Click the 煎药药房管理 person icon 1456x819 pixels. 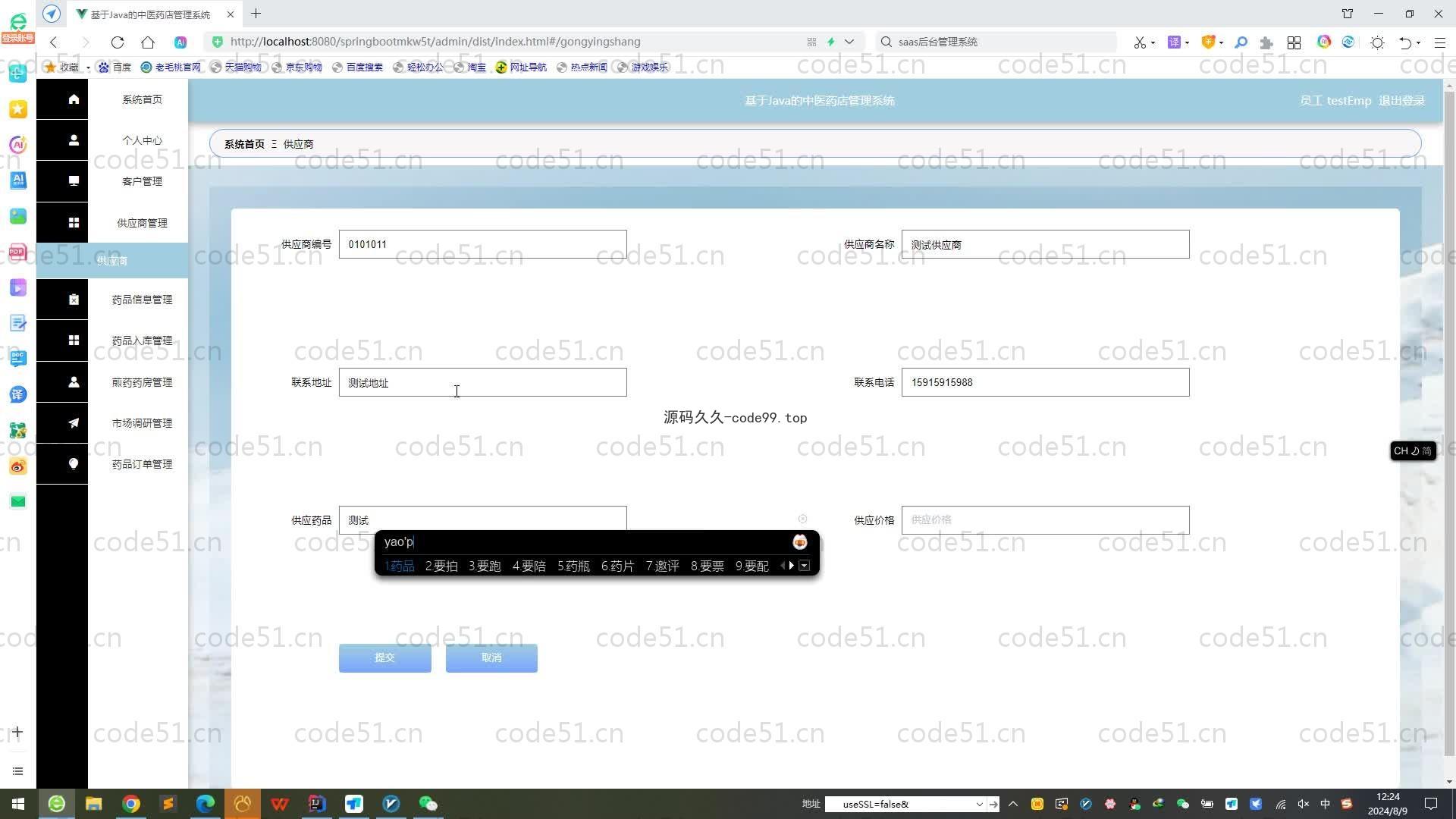[x=74, y=382]
